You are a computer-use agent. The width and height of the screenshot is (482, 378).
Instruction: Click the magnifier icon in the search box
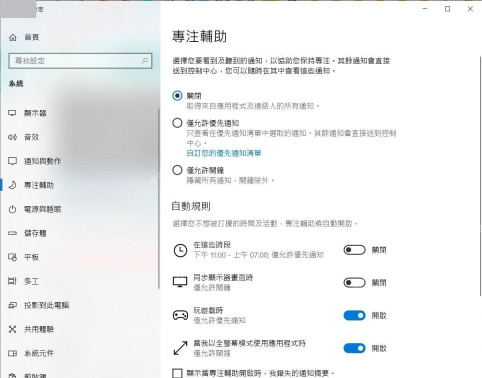[145, 61]
